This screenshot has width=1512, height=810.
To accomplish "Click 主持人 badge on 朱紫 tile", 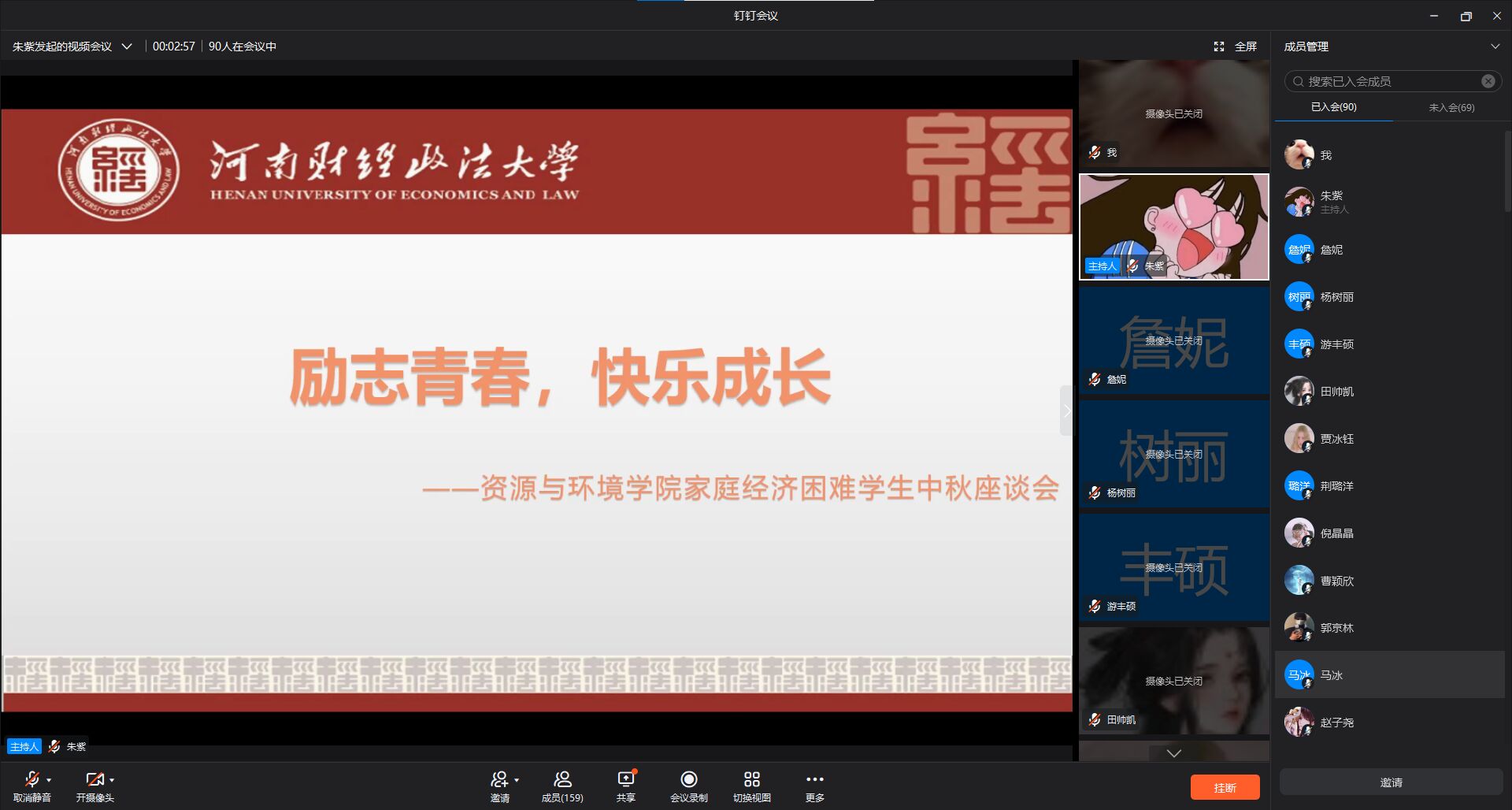I will click(1102, 266).
